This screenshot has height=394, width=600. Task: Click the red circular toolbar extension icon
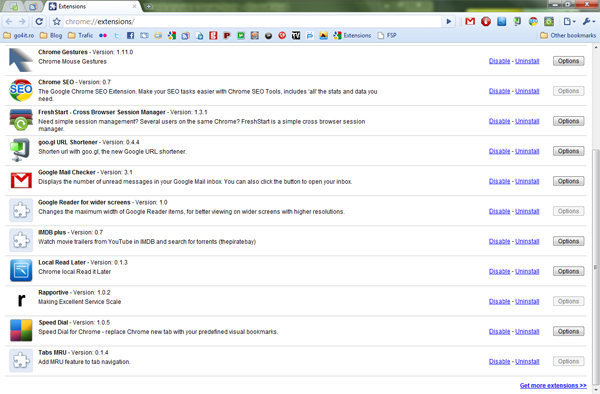pyautogui.click(x=486, y=22)
